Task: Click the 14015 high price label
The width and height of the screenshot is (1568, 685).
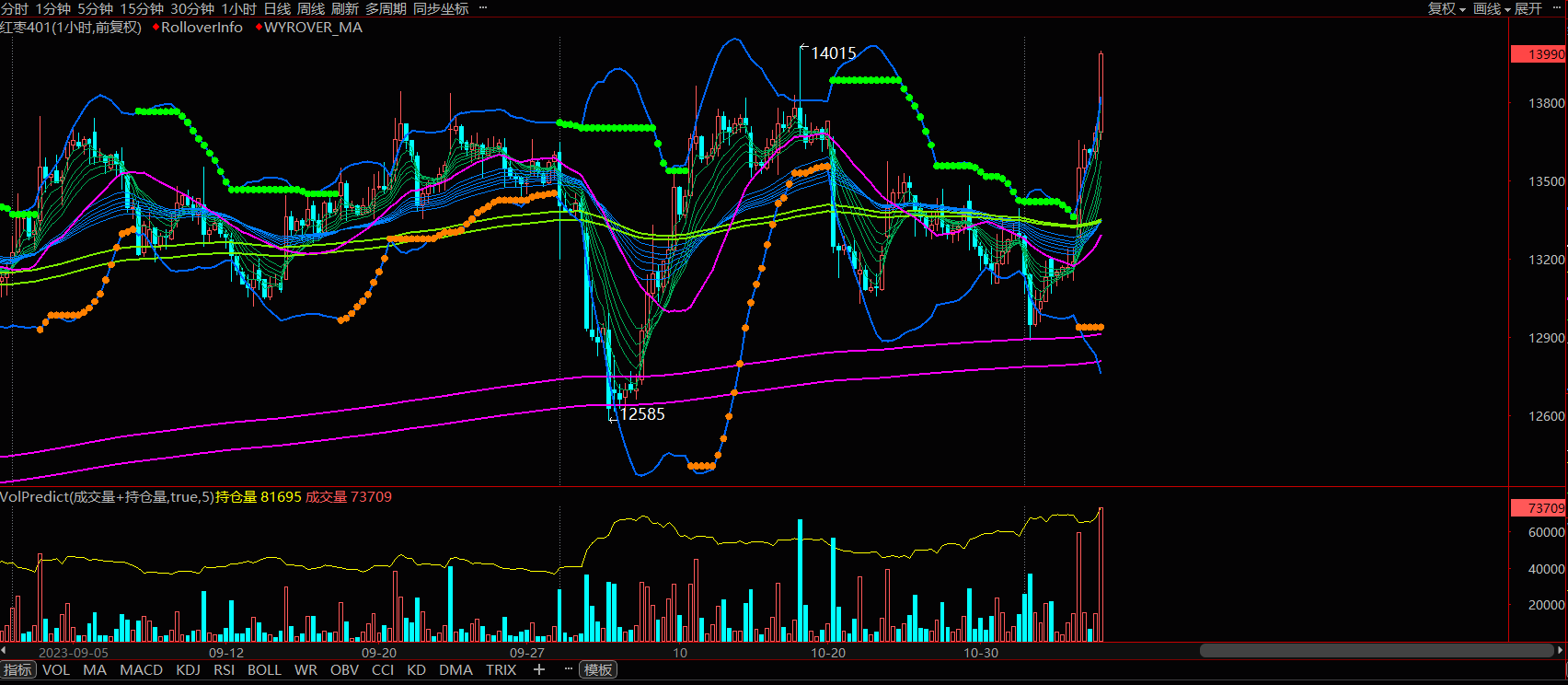Action: pyautogui.click(x=834, y=53)
